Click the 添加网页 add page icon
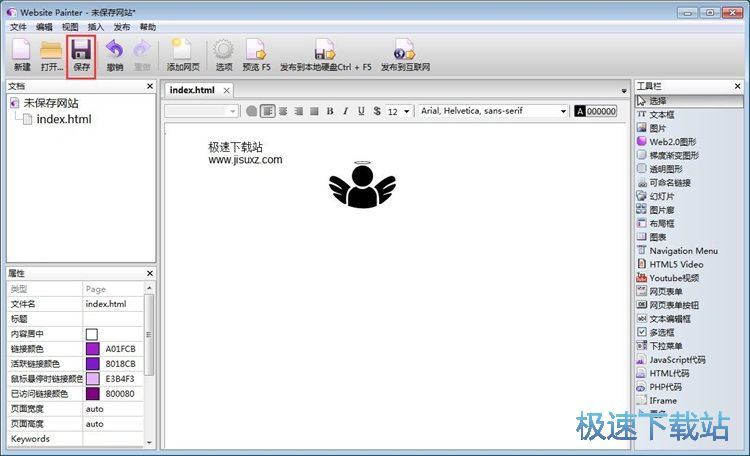750x456 pixels. [x=182, y=50]
